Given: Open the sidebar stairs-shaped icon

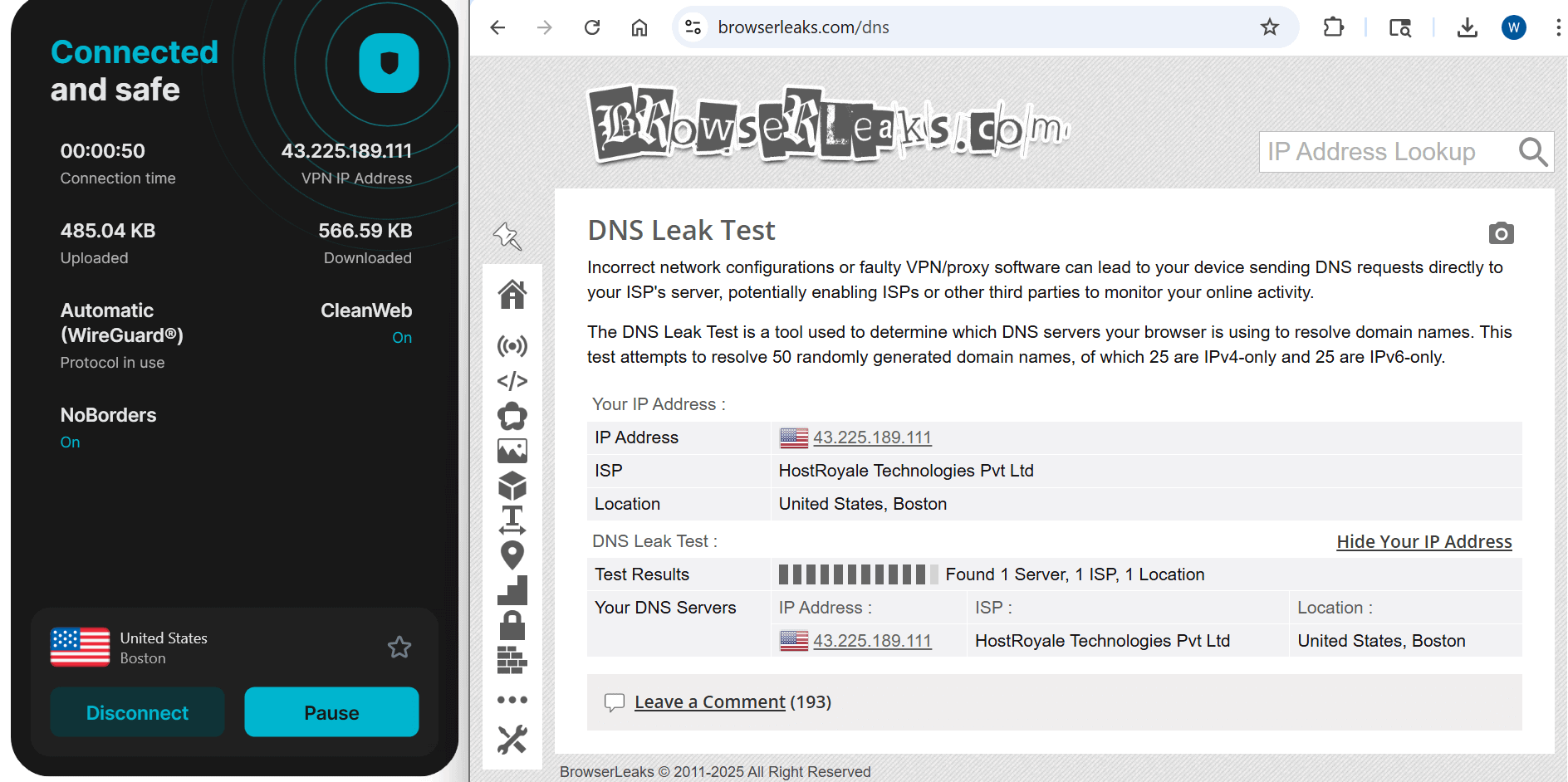Looking at the screenshot, I should tap(512, 590).
